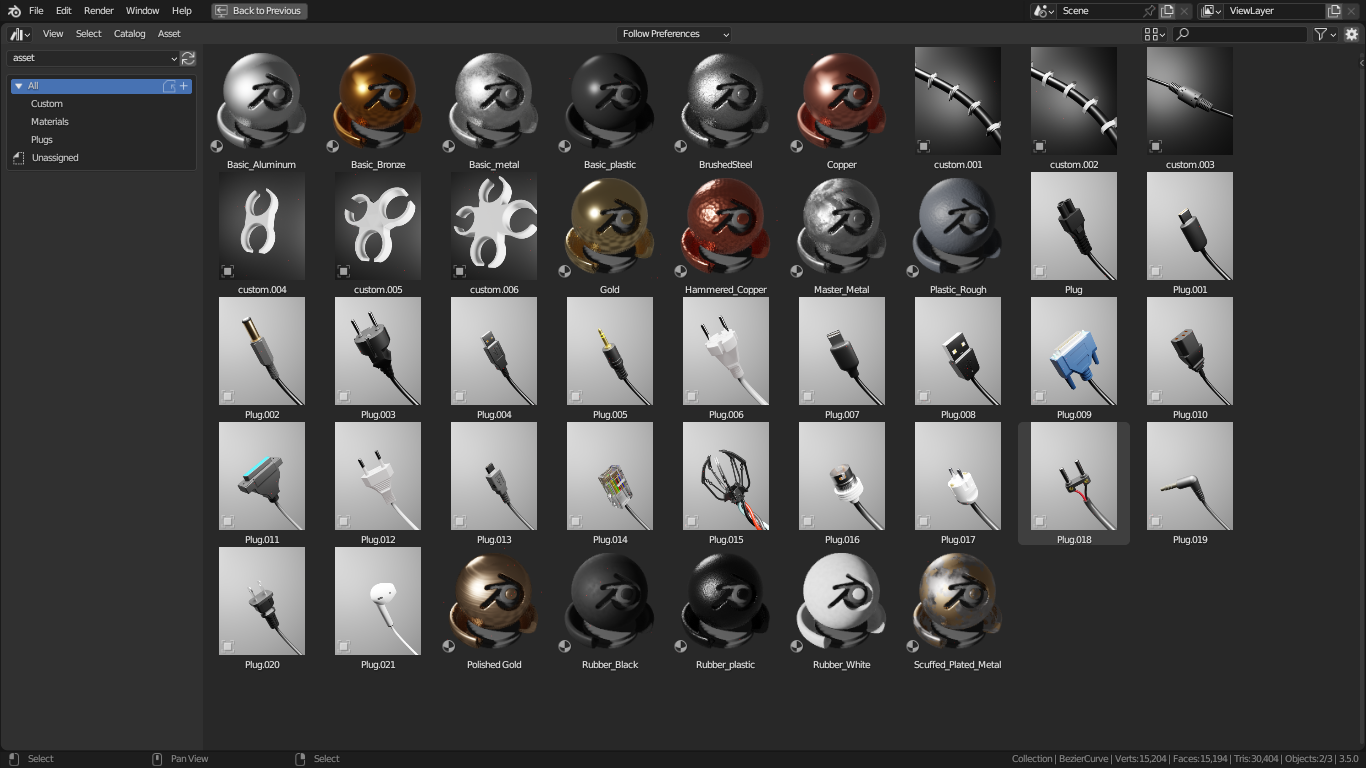Select the Materials catalog
Image resolution: width=1366 pixels, height=768 pixels.
(x=49, y=122)
